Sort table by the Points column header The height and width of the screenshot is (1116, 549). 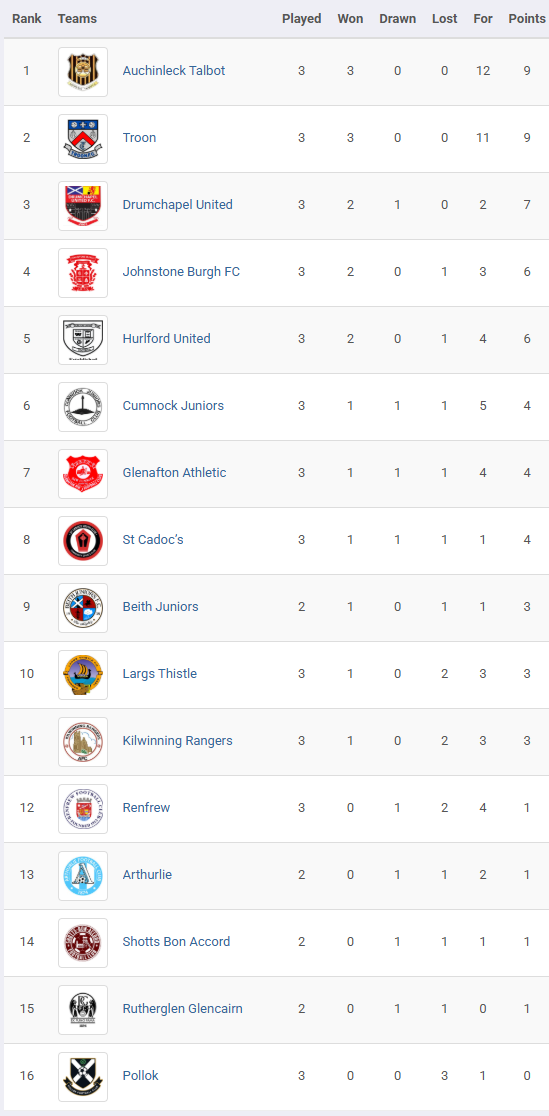click(527, 19)
